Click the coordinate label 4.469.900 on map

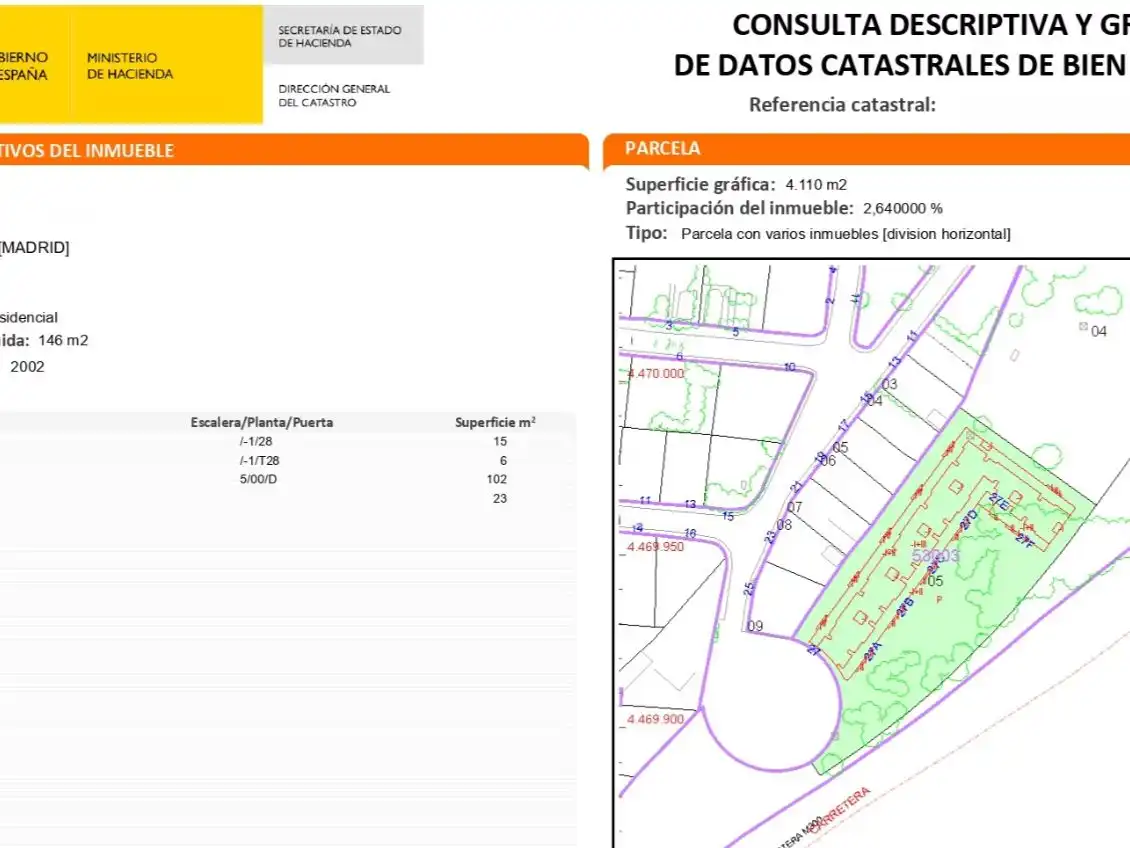[x=655, y=719]
